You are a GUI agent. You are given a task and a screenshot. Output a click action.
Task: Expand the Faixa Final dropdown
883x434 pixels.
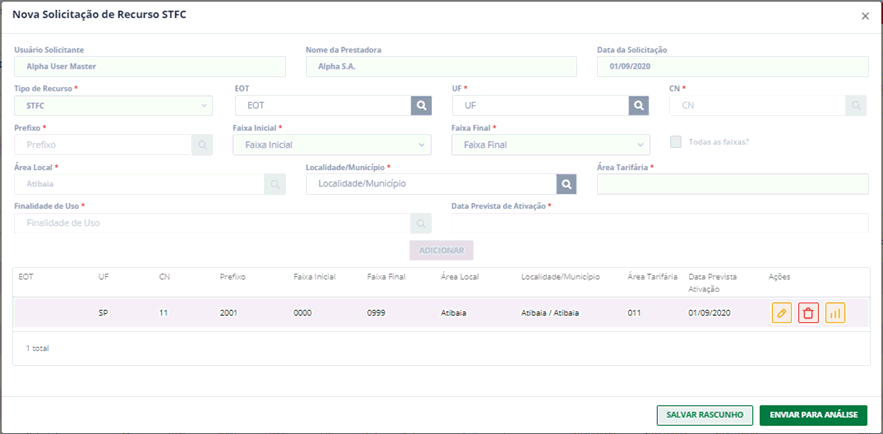(551, 145)
